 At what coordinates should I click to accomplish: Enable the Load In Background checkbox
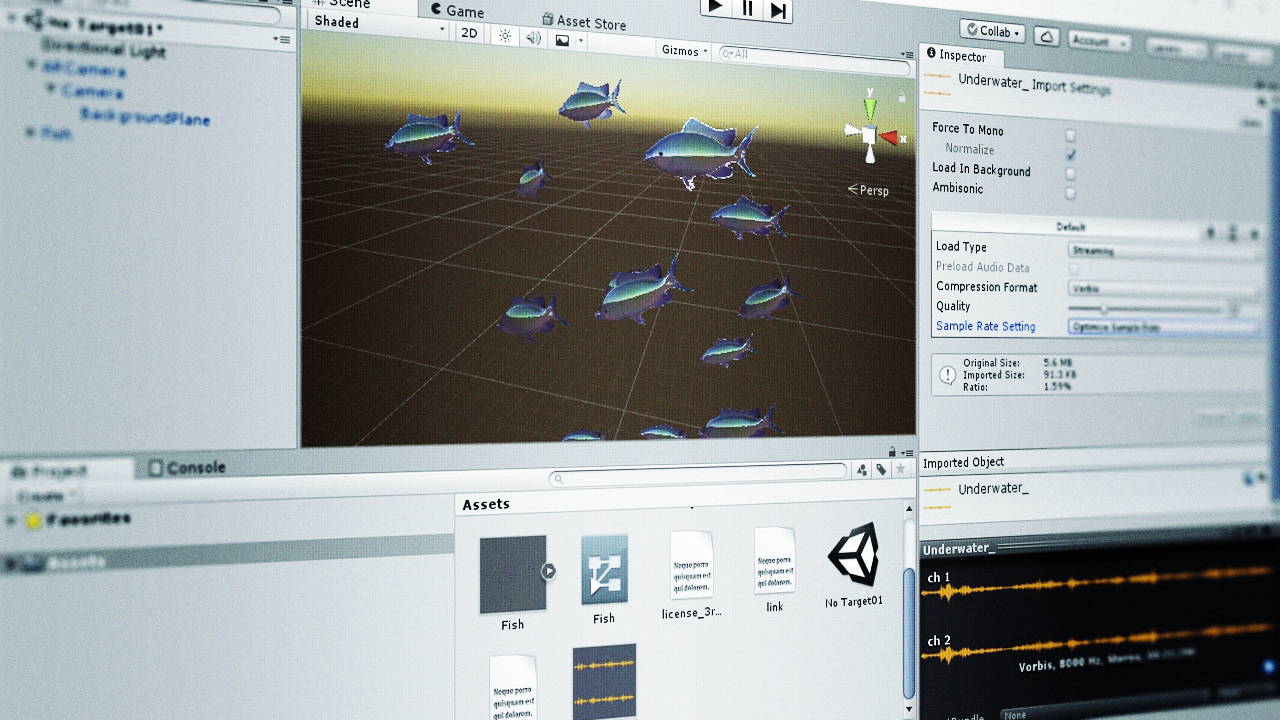click(1071, 174)
